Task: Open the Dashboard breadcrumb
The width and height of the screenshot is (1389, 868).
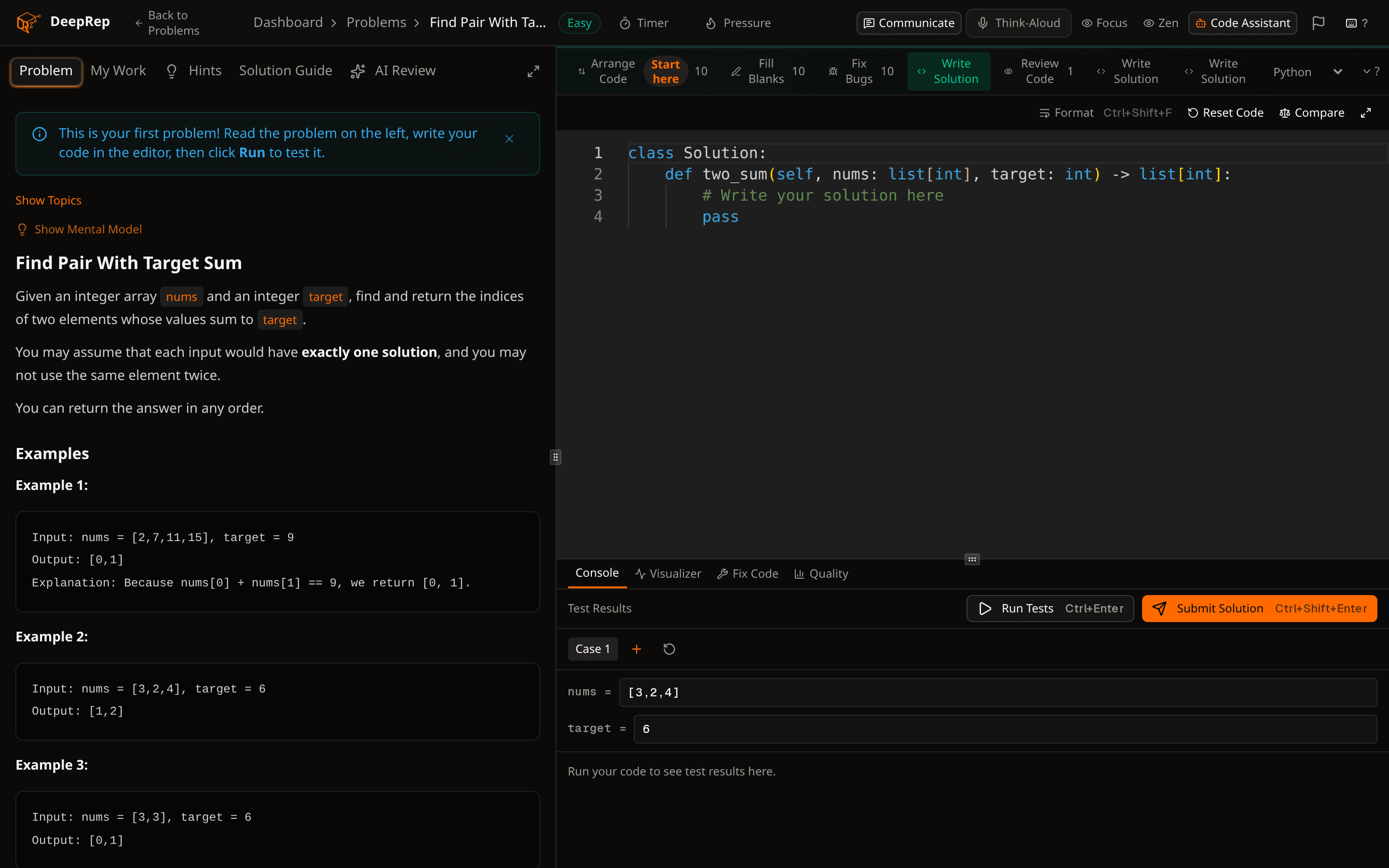Action: pyautogui.click(x=288, y=22)
